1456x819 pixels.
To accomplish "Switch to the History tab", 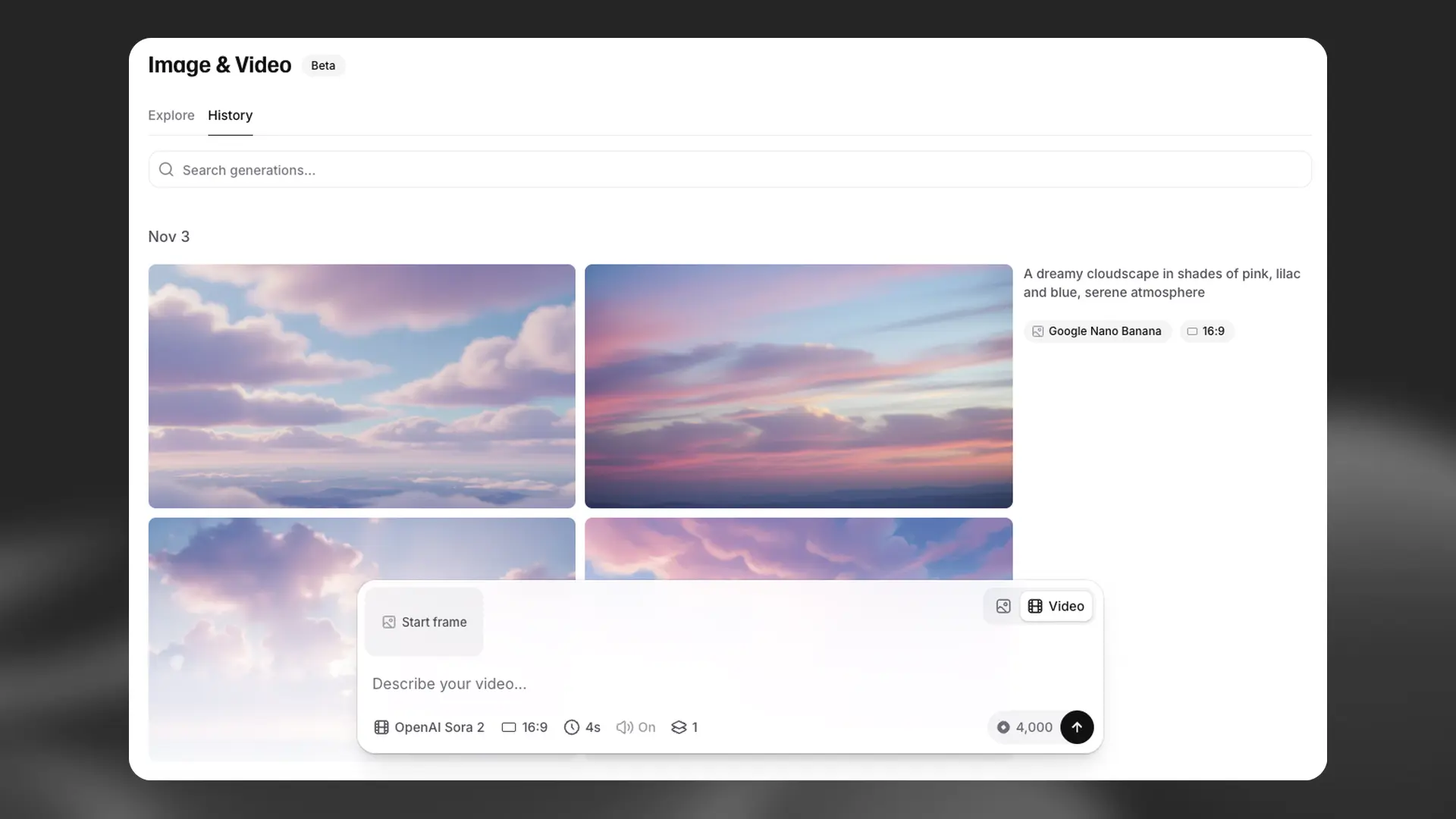I will click(x=230, y=115).
